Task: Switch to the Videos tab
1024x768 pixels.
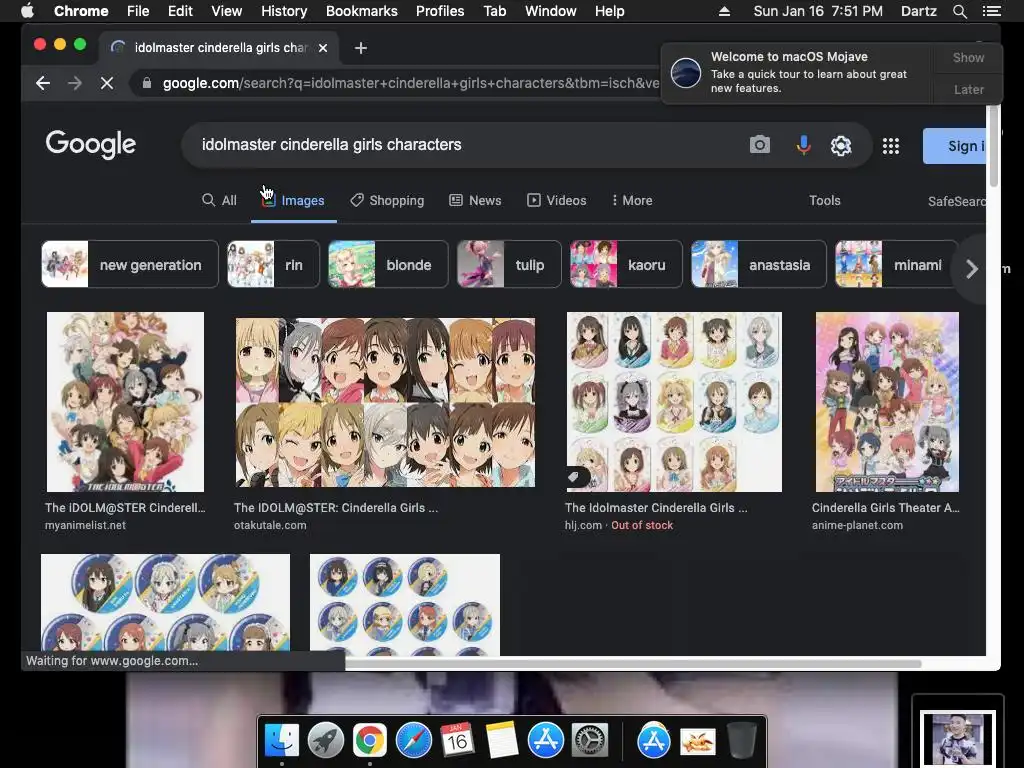Action: coord(557,200)
